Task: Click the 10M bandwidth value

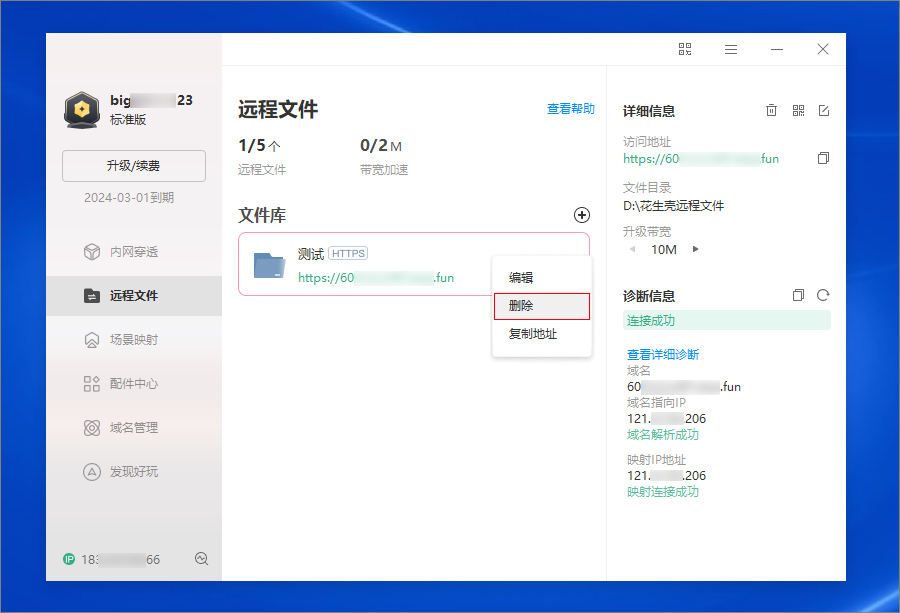Action: click(664, 250)
